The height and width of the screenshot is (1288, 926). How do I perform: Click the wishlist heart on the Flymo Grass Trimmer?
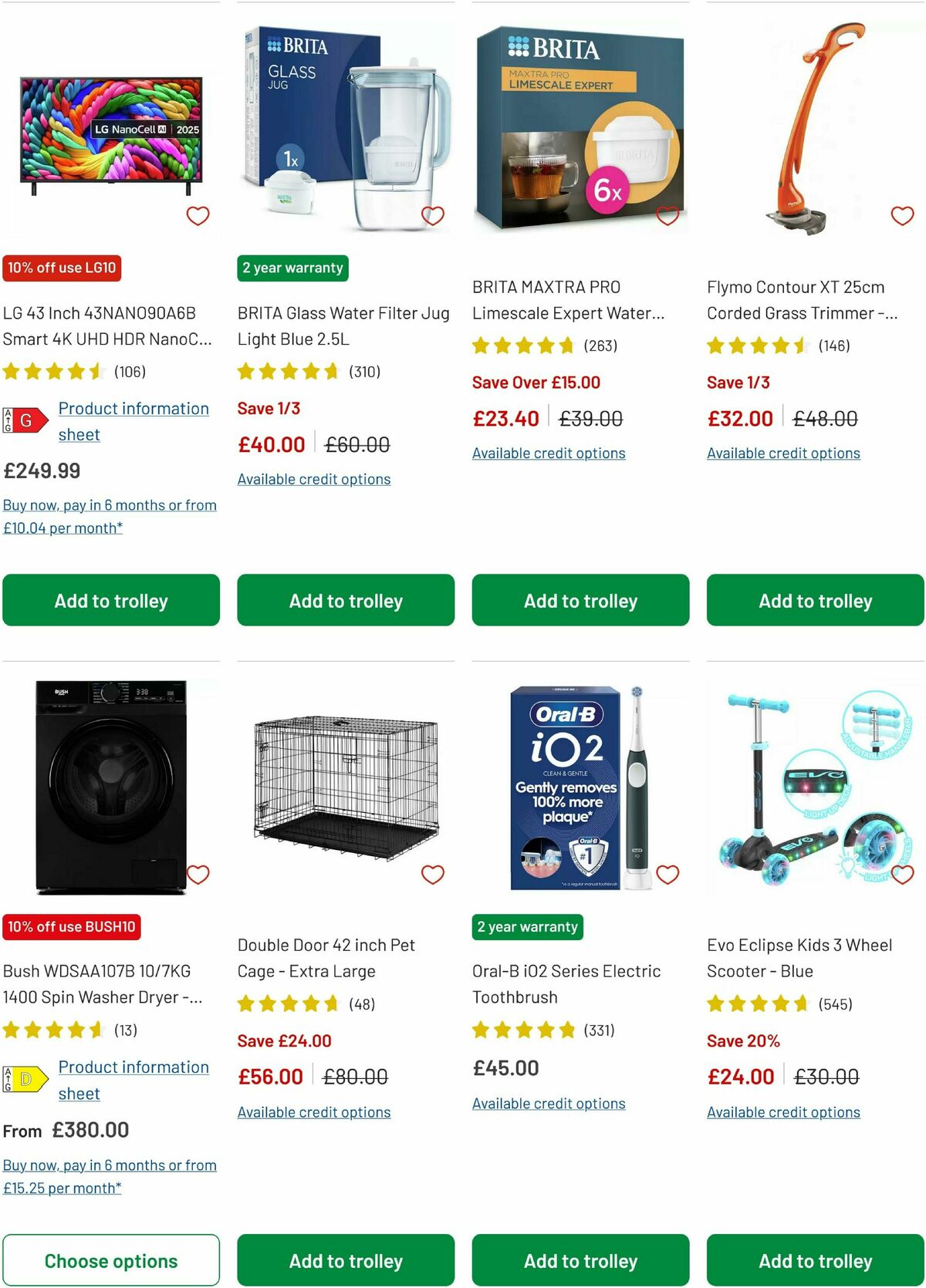click(x=902, y=215)
